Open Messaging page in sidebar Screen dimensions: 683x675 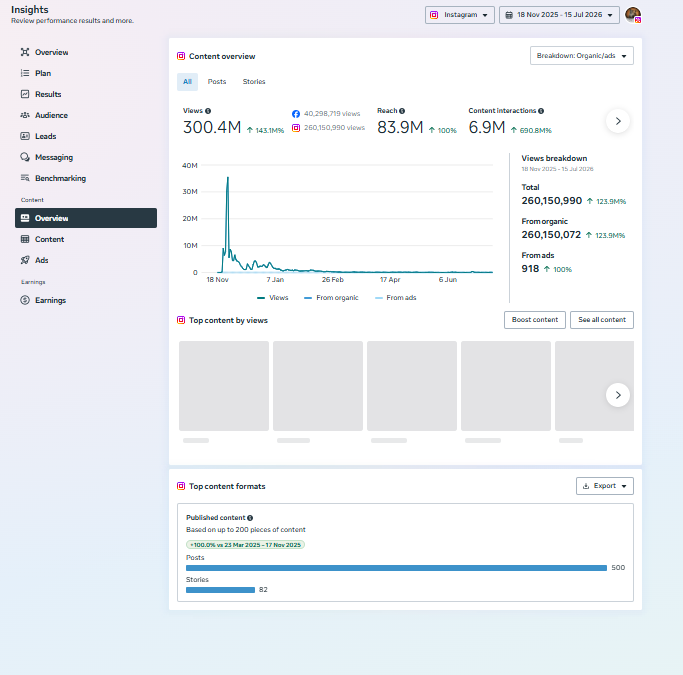(86, 157)
